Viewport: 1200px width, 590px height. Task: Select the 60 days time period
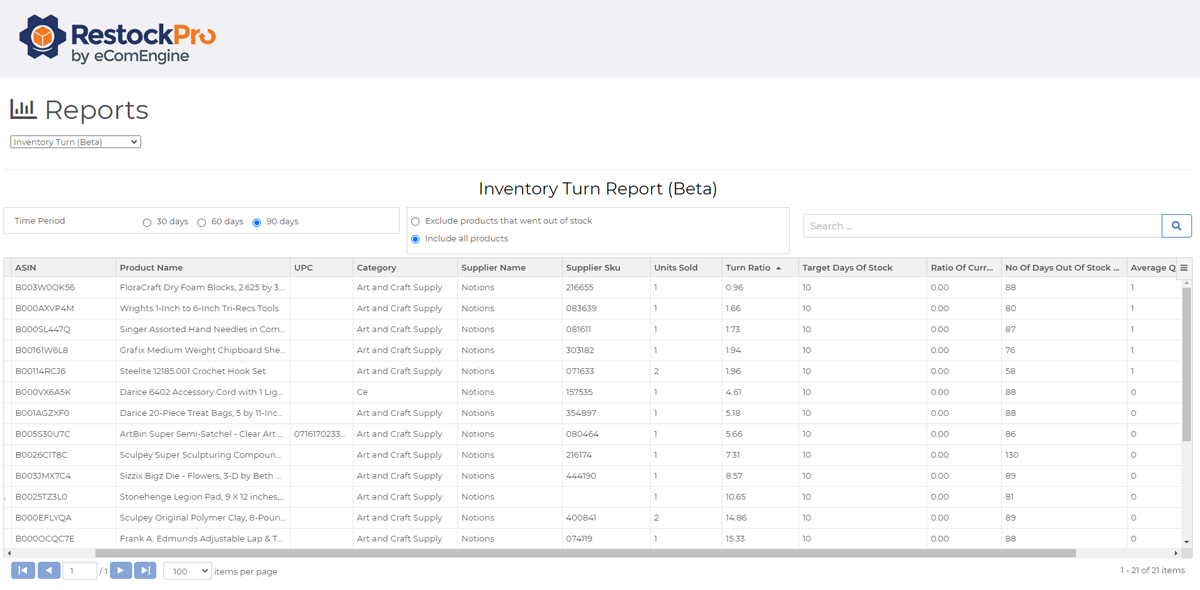click(202, 222)
